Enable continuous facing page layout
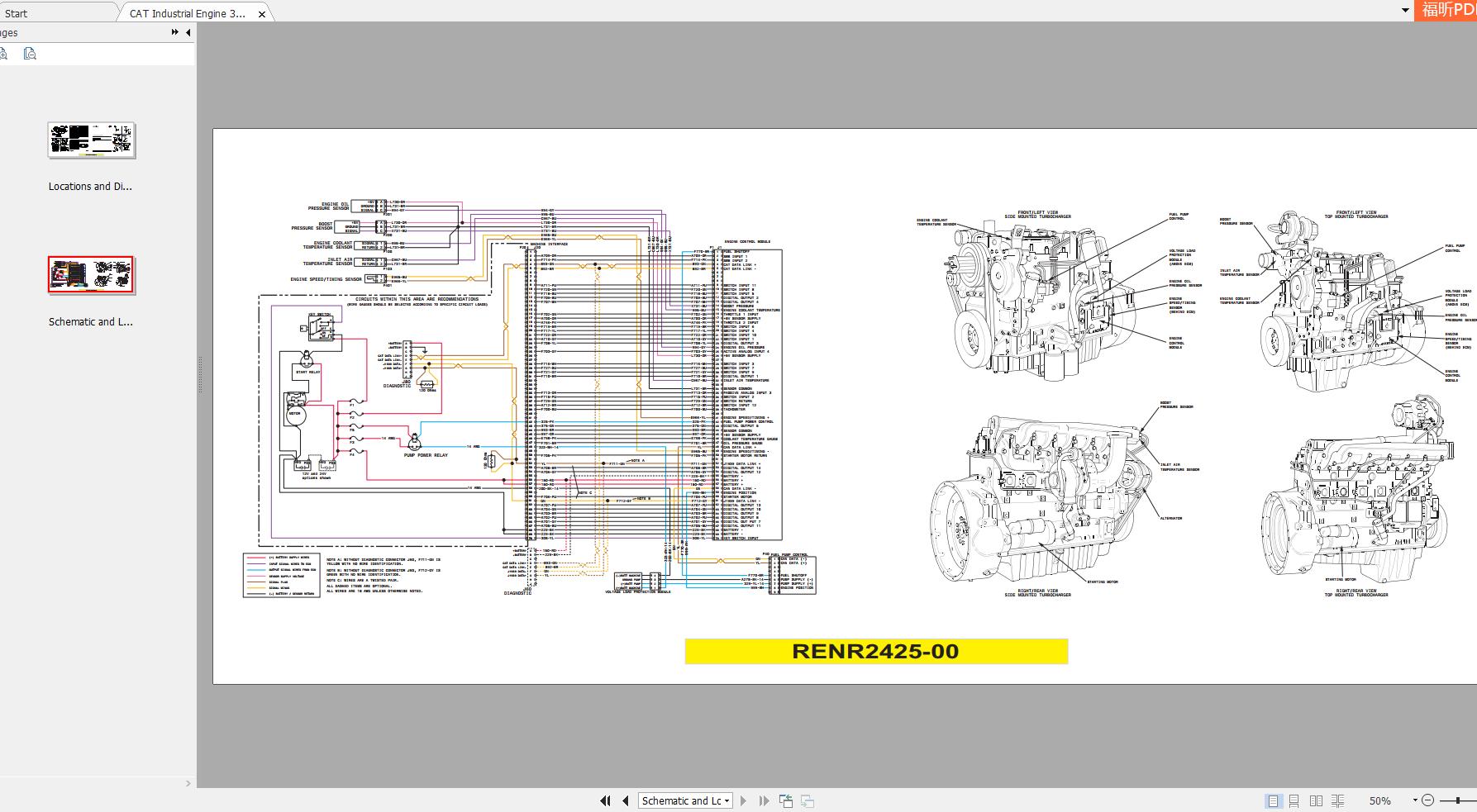1477x812 pixels. [1339, 800]
